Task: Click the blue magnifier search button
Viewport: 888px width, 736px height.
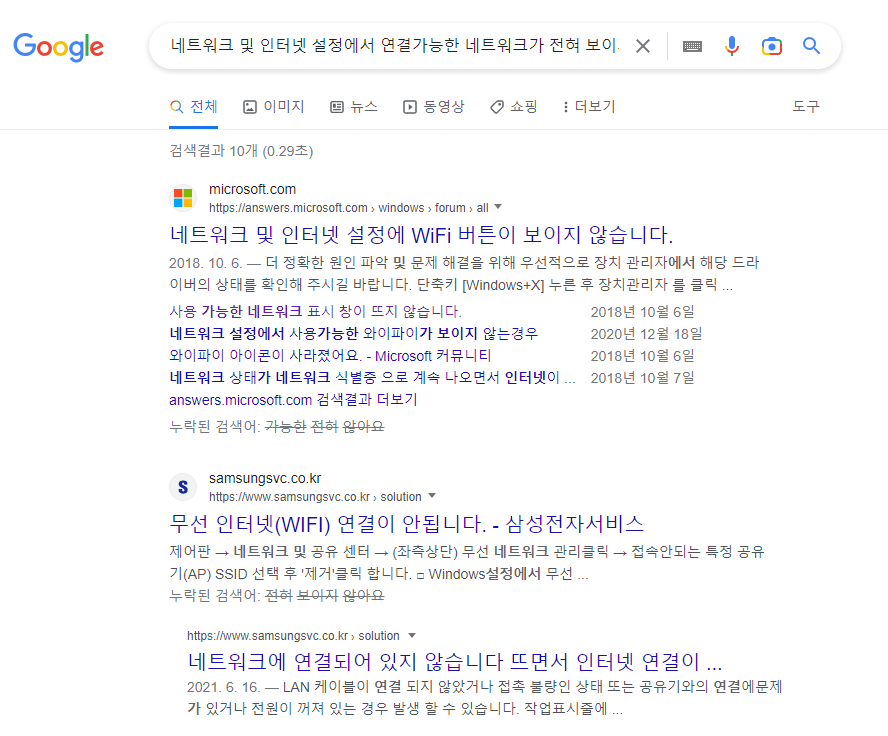Action: click(811, 46)
